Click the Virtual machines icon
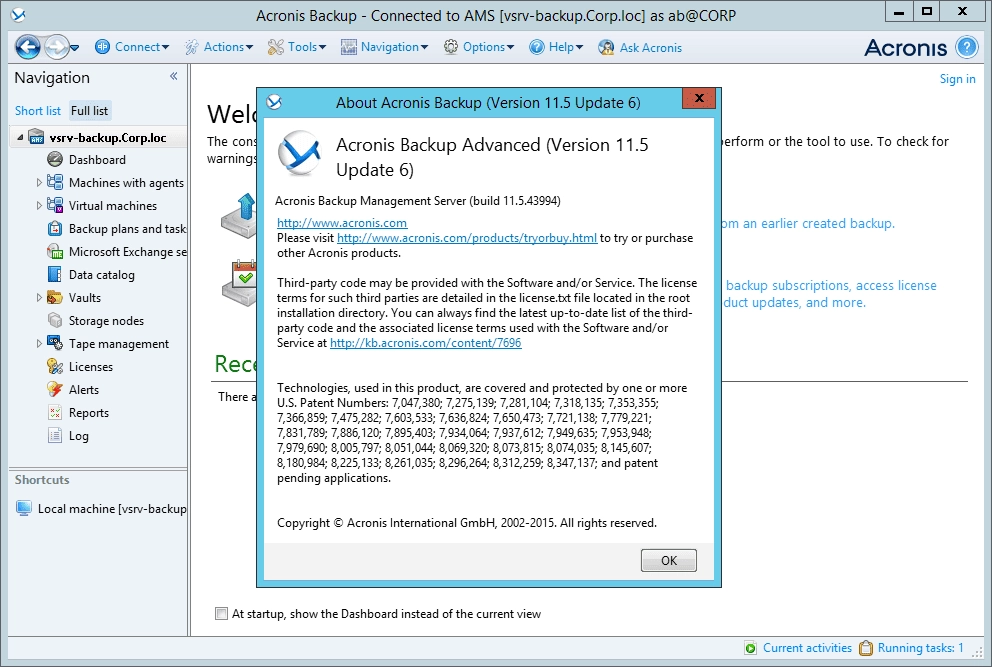 [x=55, y=205]
